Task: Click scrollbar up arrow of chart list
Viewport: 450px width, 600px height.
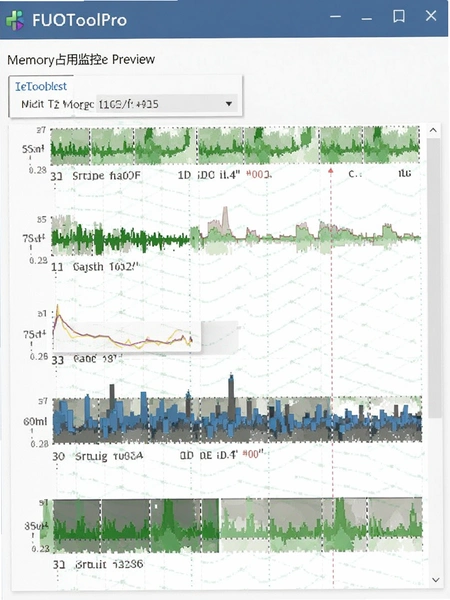Action: (433, 130)
